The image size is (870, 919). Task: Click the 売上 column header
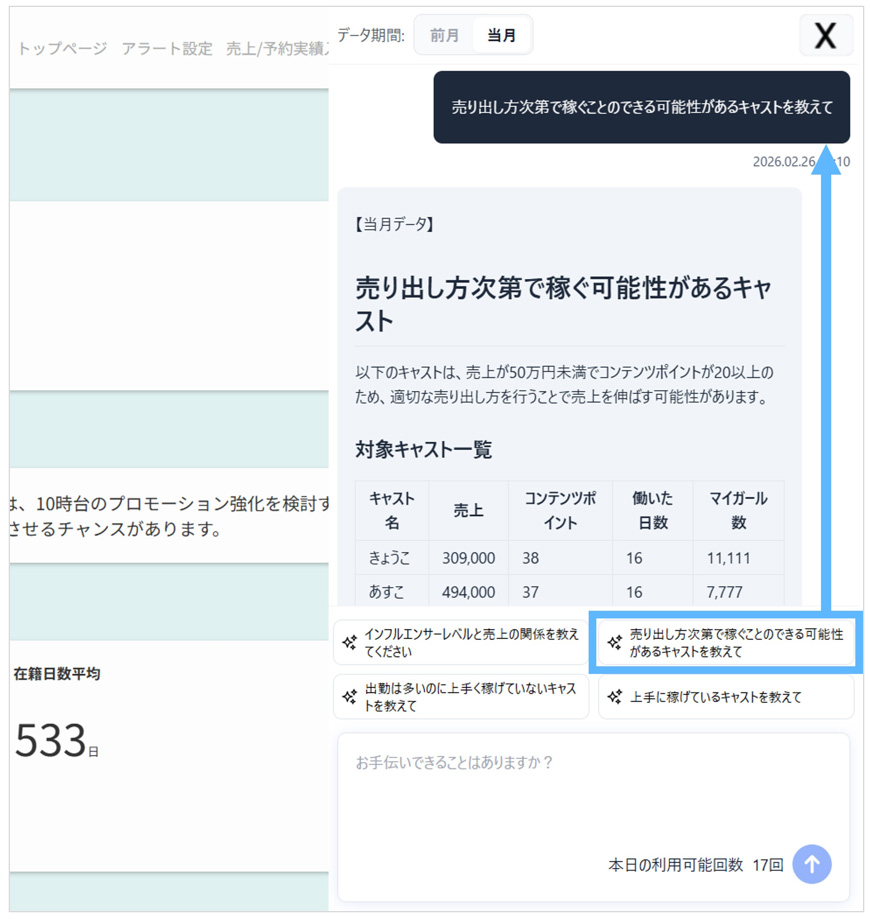click(468, 510)
